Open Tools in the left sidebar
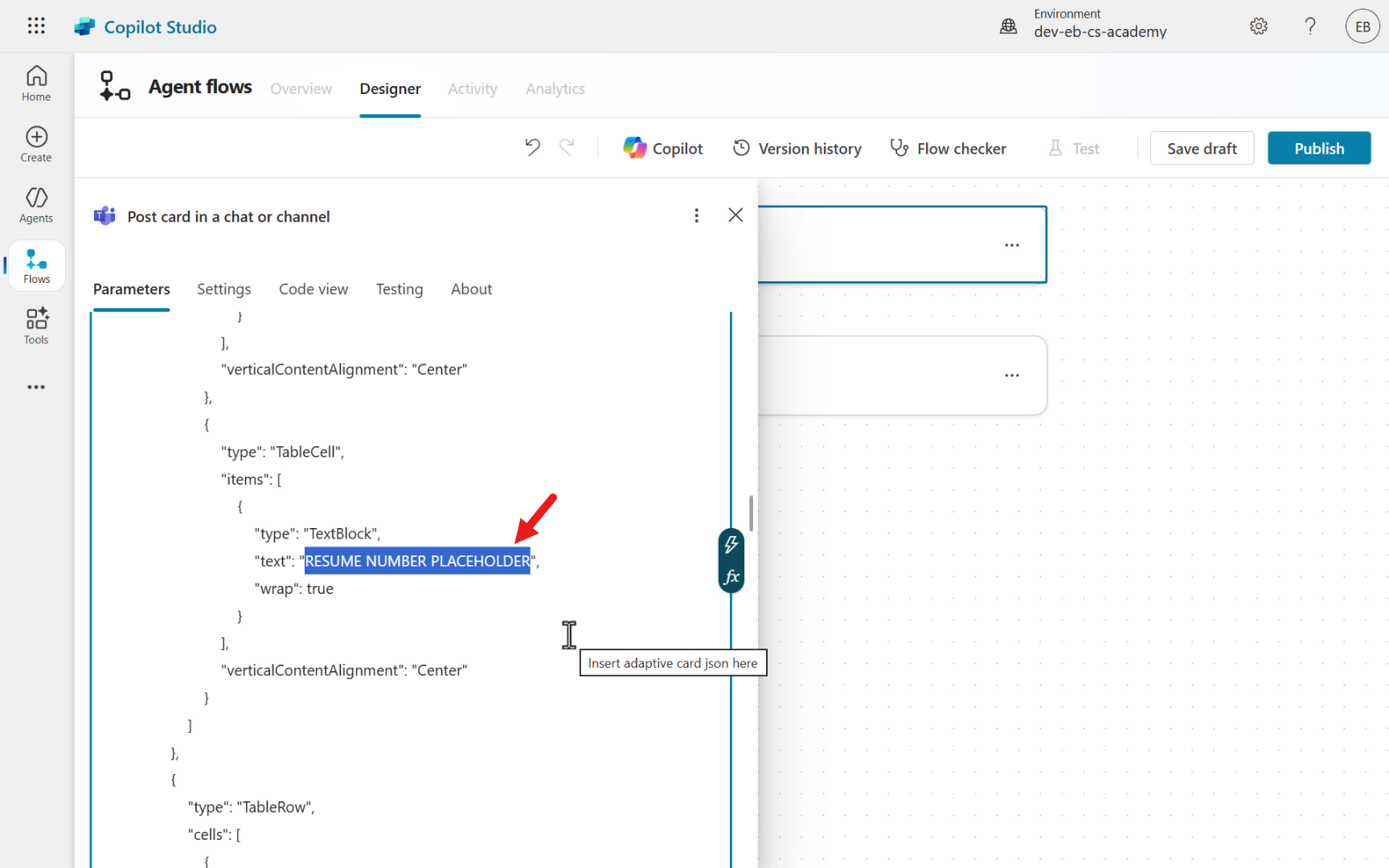The image size is (1389, 868). pyautogui.click(x=36, y=326)
